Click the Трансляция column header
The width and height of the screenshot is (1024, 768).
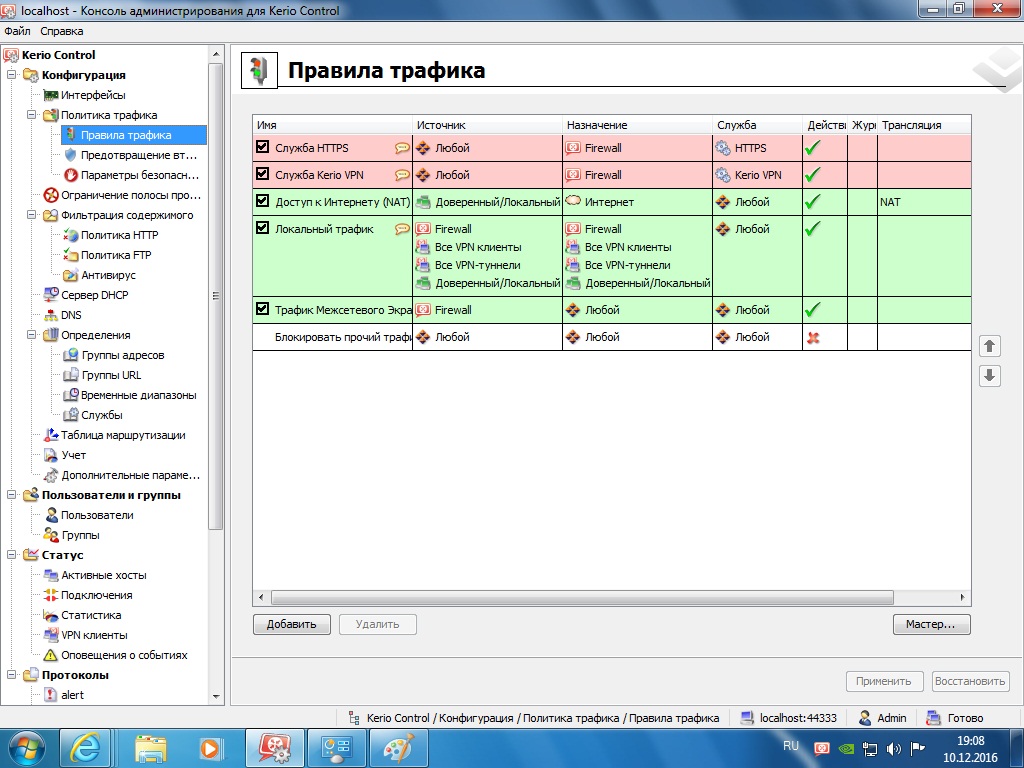(924, 125)
